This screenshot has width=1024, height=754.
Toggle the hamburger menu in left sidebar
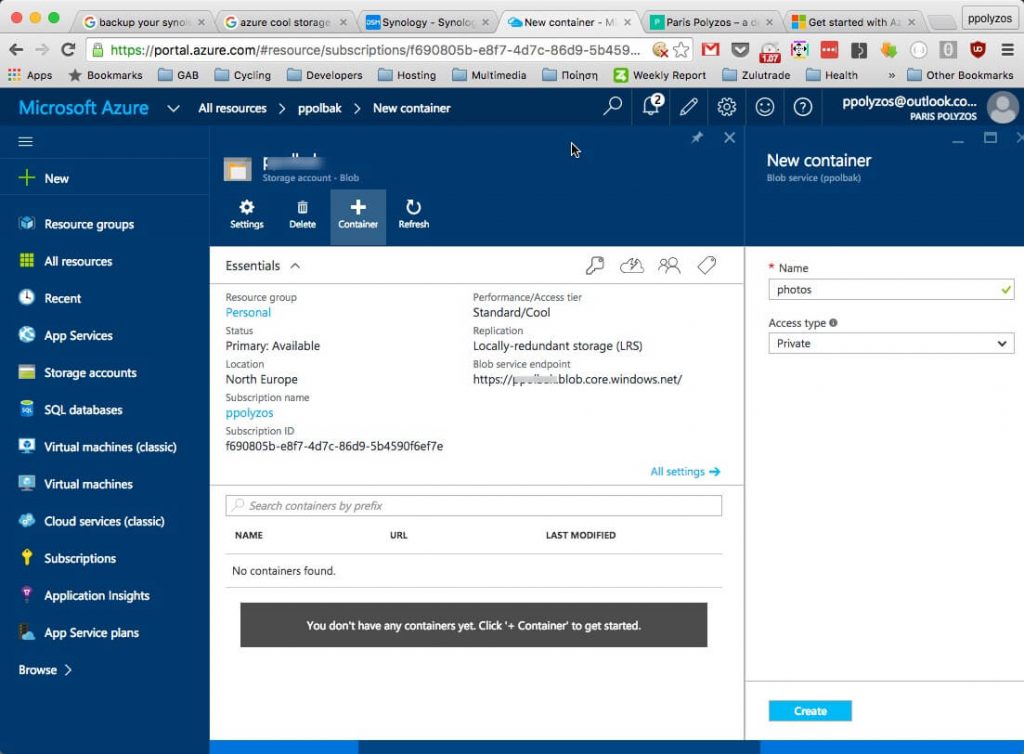point(25,142)
